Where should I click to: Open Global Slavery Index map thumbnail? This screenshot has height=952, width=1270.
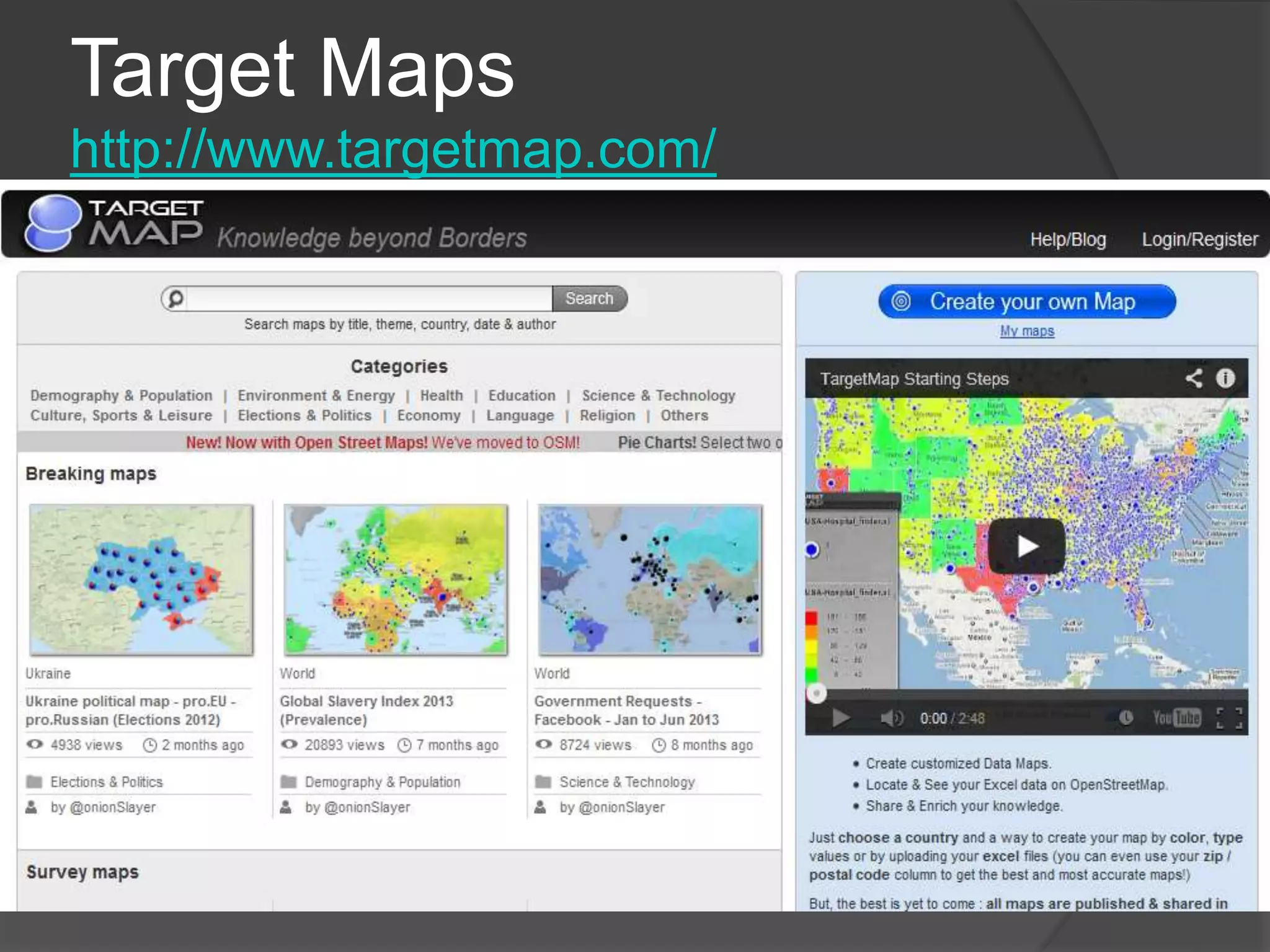pyautogui.click(x=396, y=580)
